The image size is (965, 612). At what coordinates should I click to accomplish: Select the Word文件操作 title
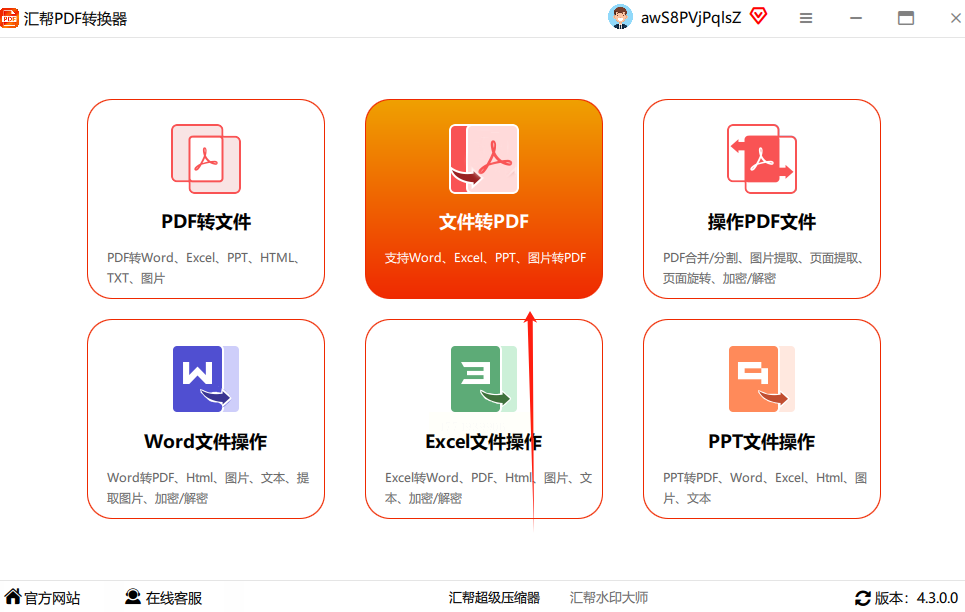[x=206, y=441]
